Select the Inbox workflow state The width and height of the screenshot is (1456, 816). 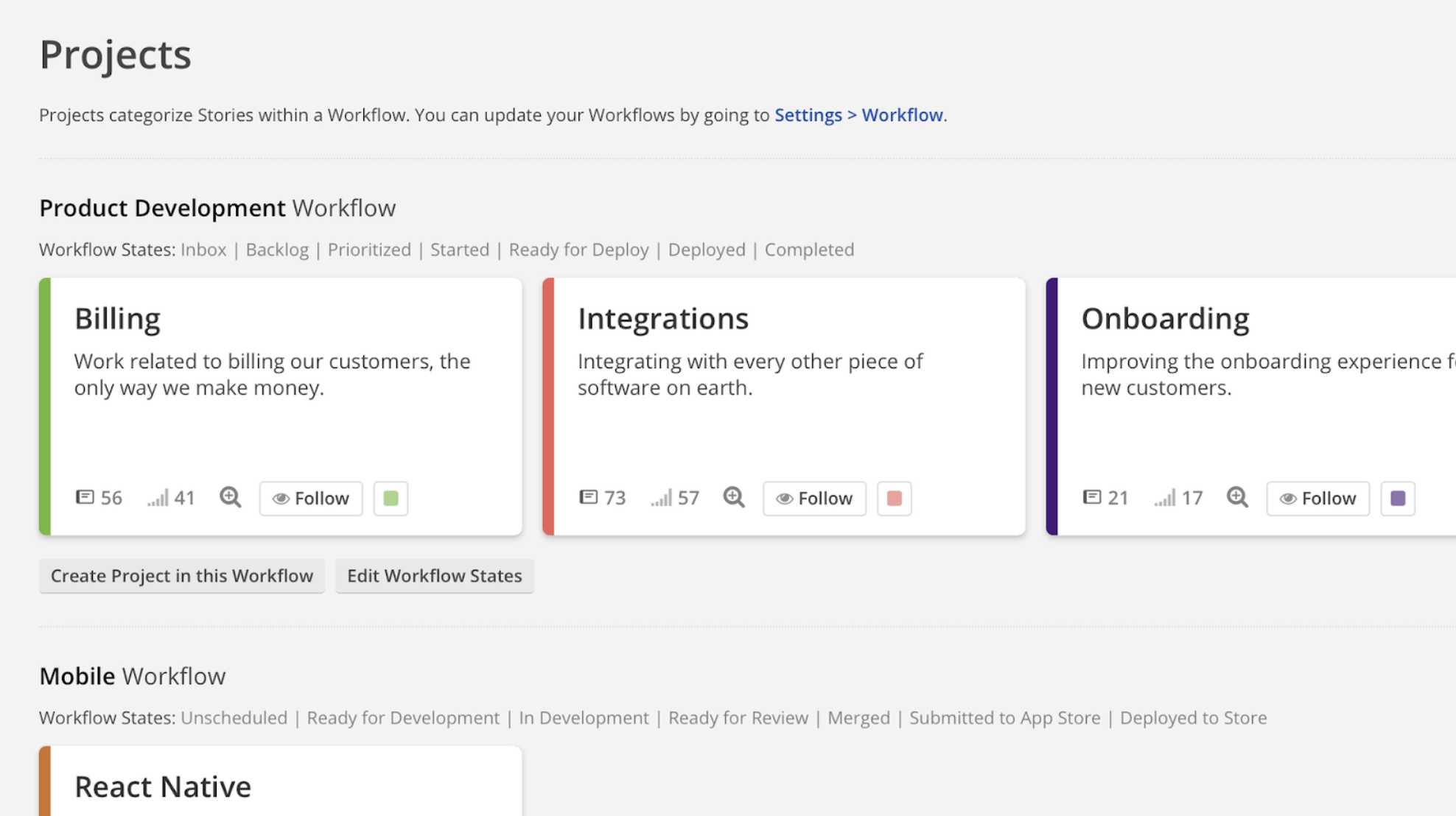point(203,250)
